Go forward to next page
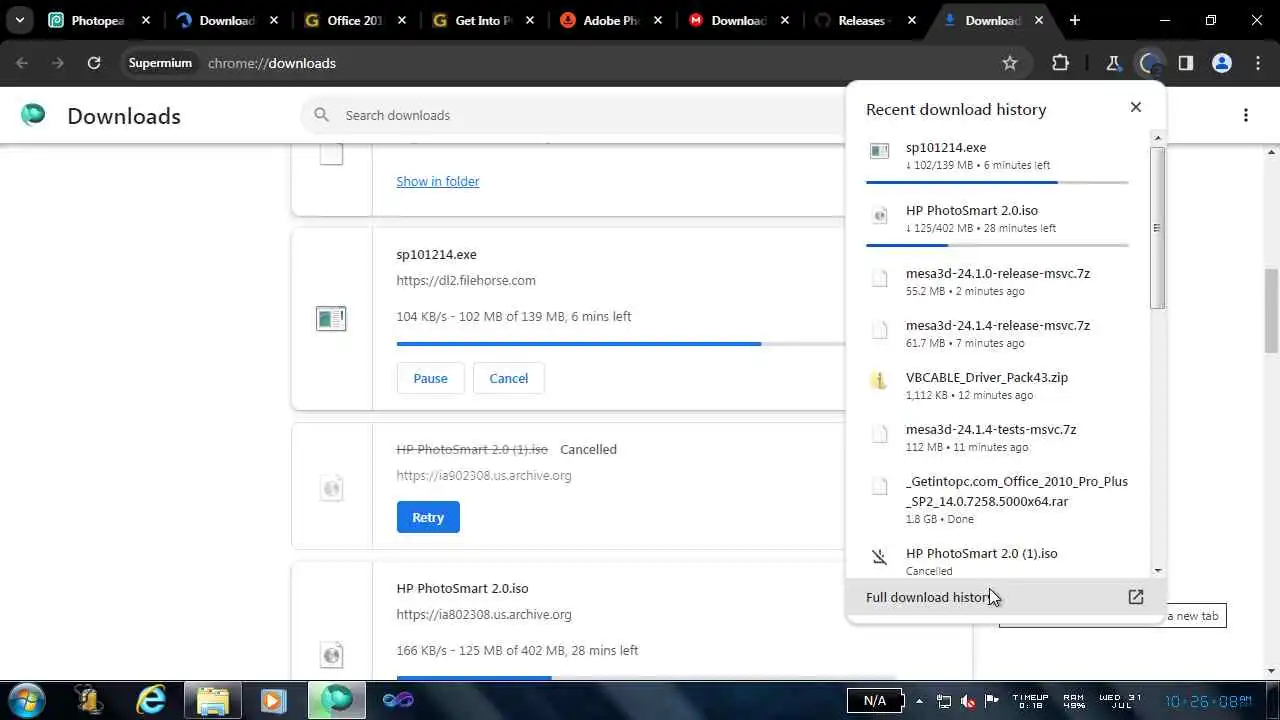 [x=58, y=63]
